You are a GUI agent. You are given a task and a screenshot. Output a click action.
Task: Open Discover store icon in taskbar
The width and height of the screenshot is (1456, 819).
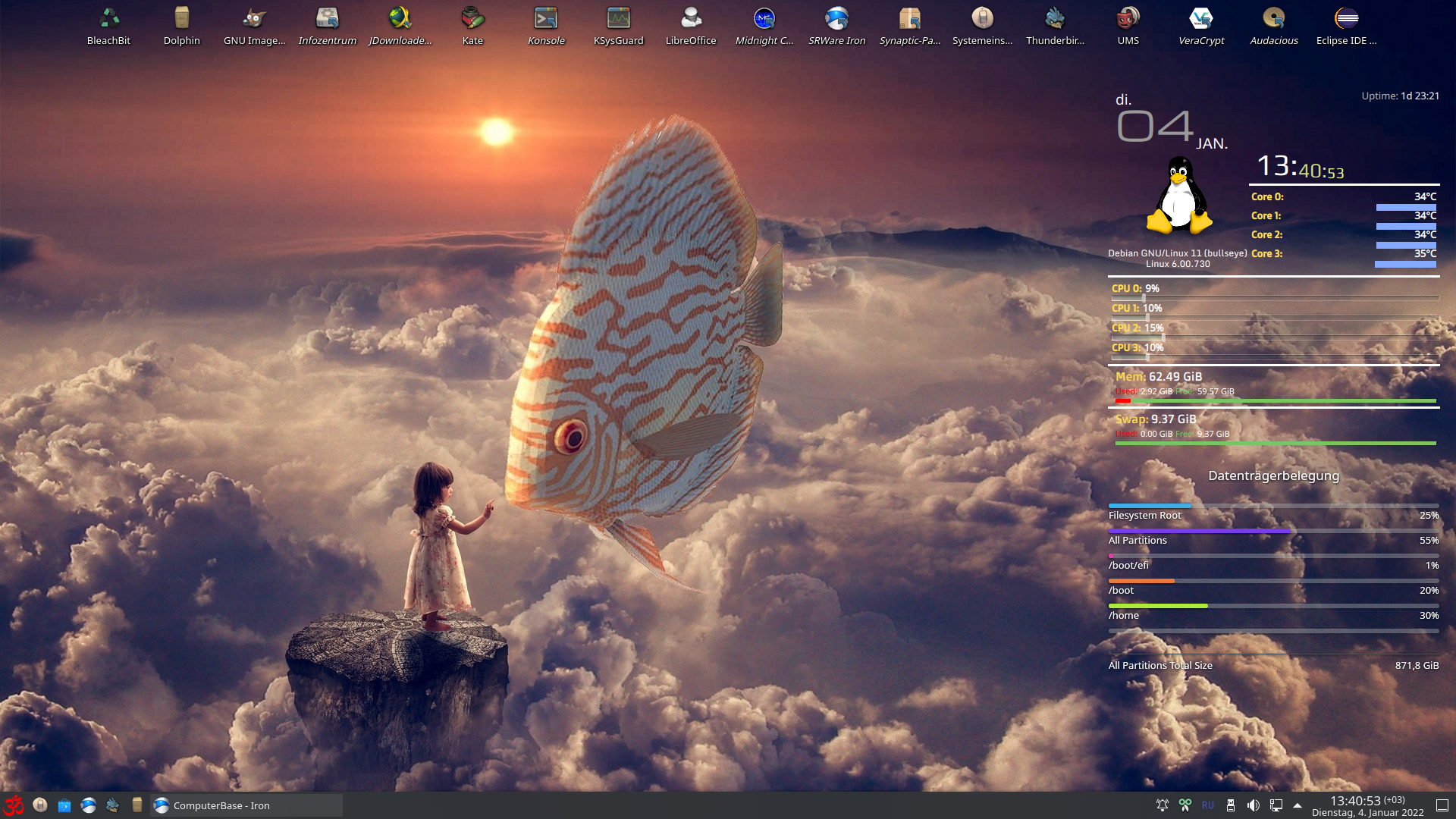tap(64, 805)
